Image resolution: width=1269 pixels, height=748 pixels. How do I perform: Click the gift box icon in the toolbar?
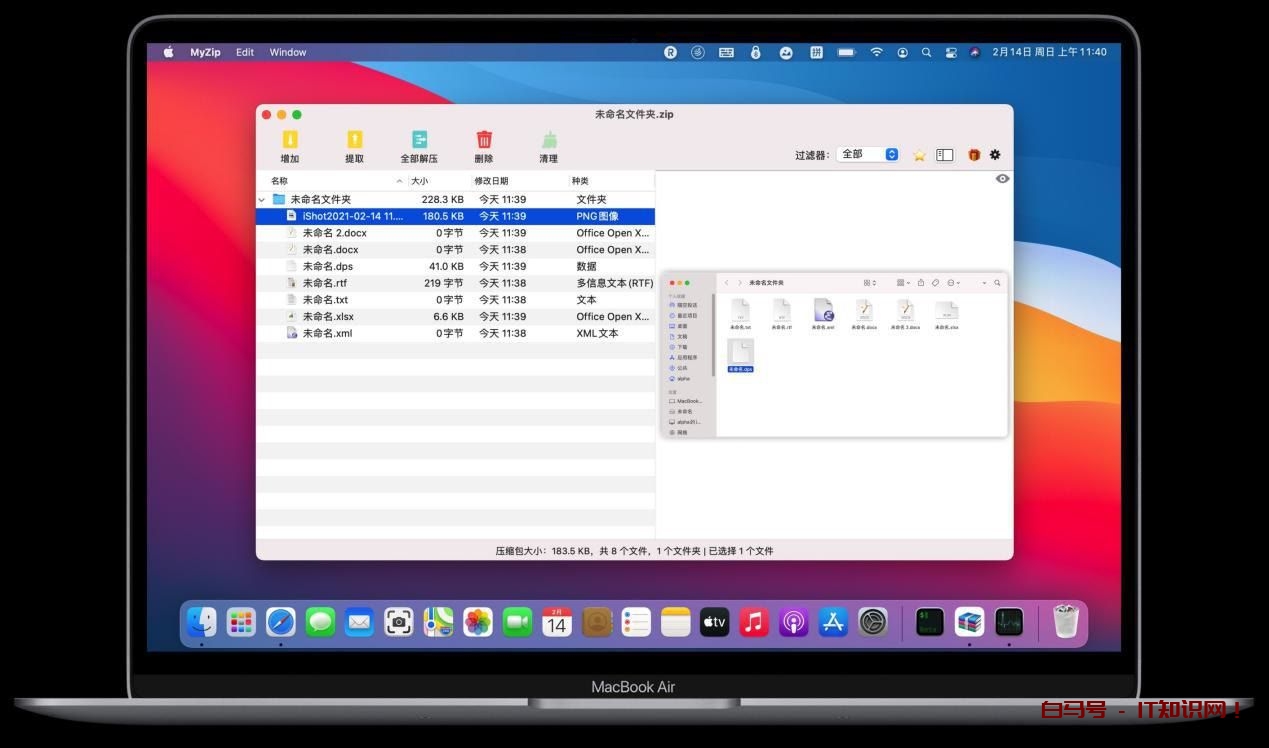[973, 155]
